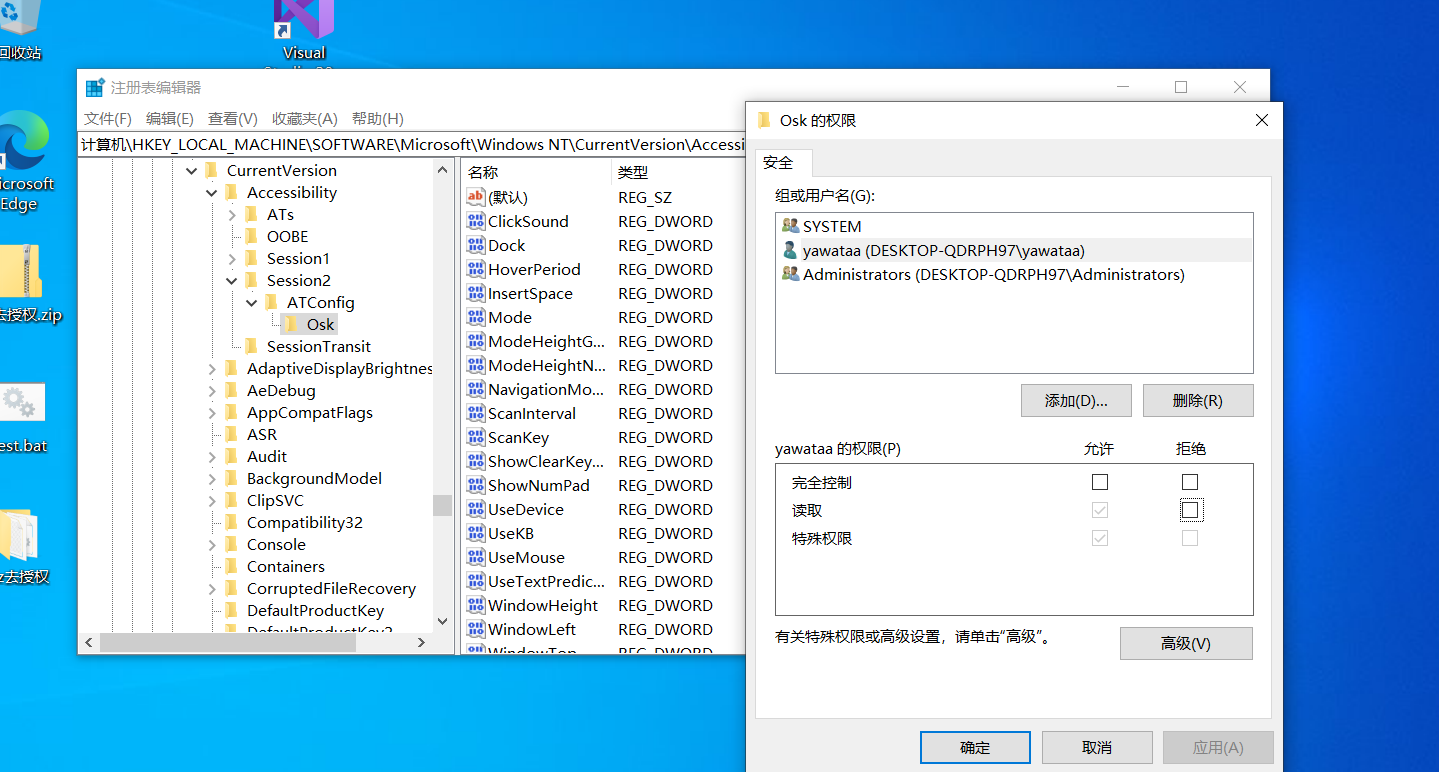Open the Microsoft Edge desktop icon
The width and height of the screenshot is (1439, 772).
point(22,140)
